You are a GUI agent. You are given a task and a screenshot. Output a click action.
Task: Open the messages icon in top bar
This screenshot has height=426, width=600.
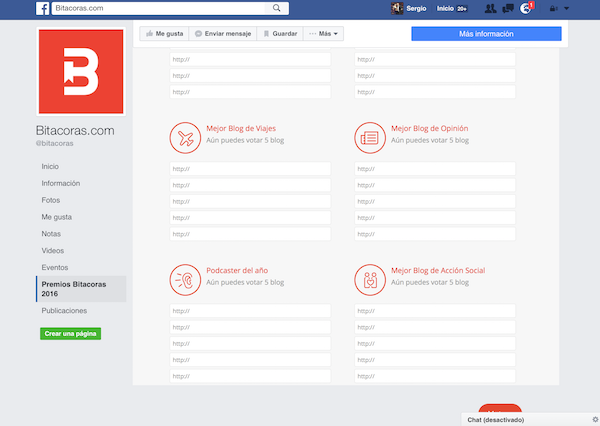click(508, 9)
